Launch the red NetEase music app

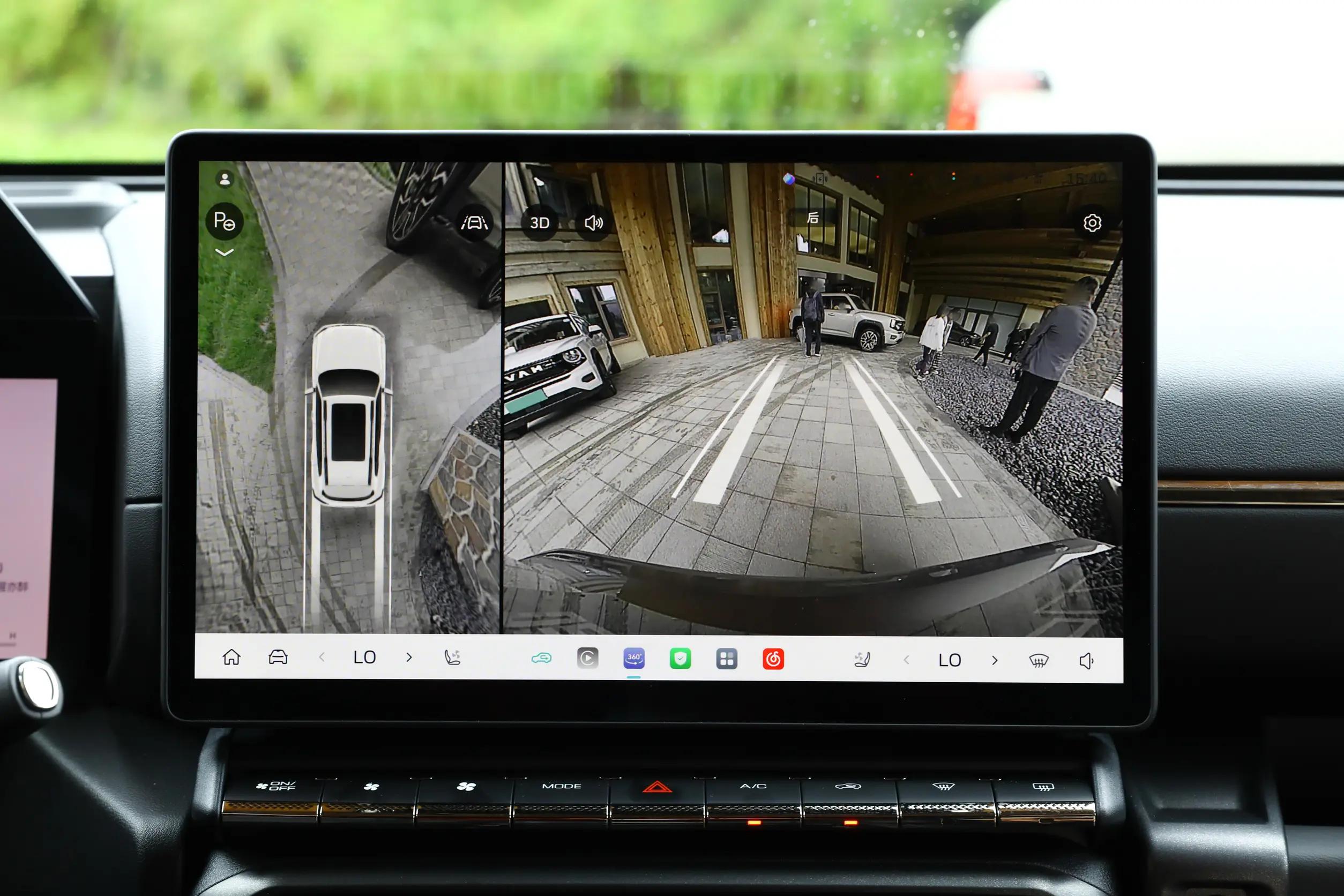(x=773, y=659)
